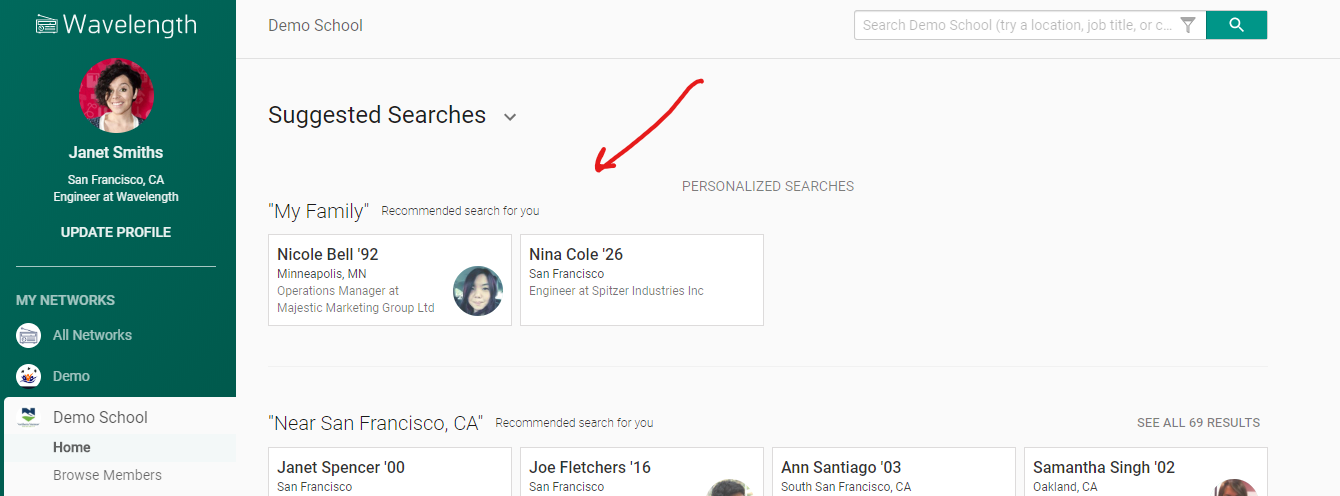Open Browse Members page

[x=107, y=475]
